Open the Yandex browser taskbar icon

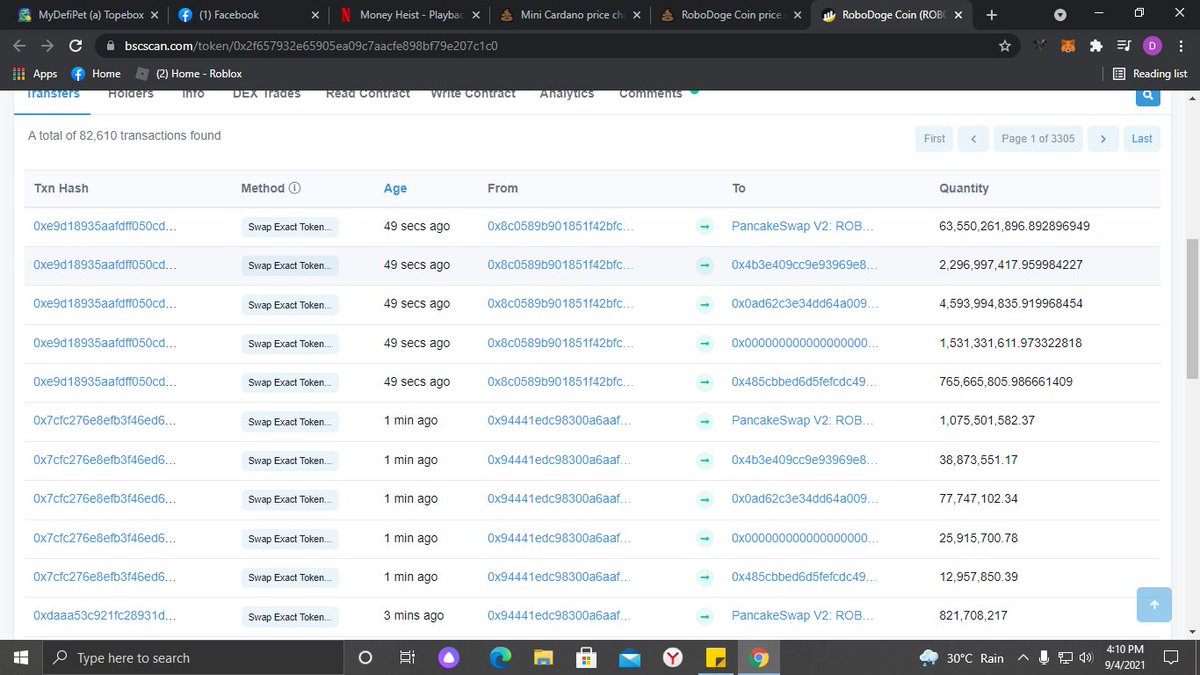(x=673, y=657)
